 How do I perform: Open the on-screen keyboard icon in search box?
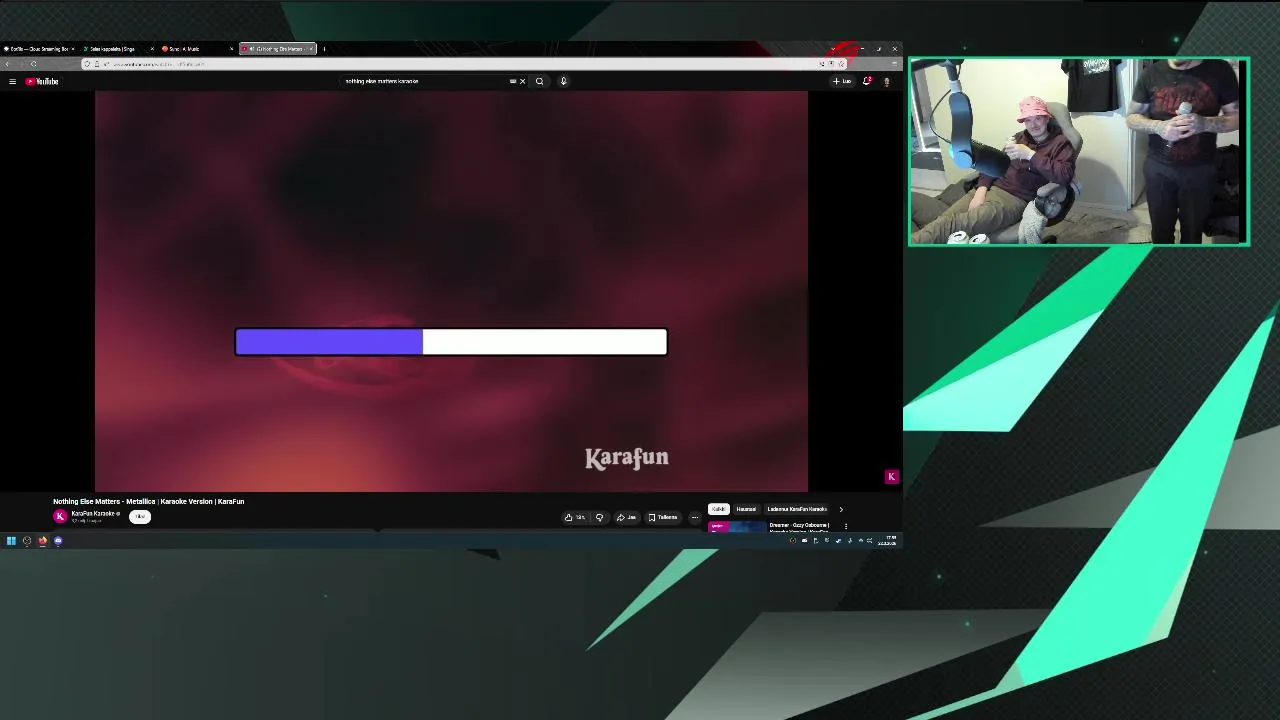[513, 81]
